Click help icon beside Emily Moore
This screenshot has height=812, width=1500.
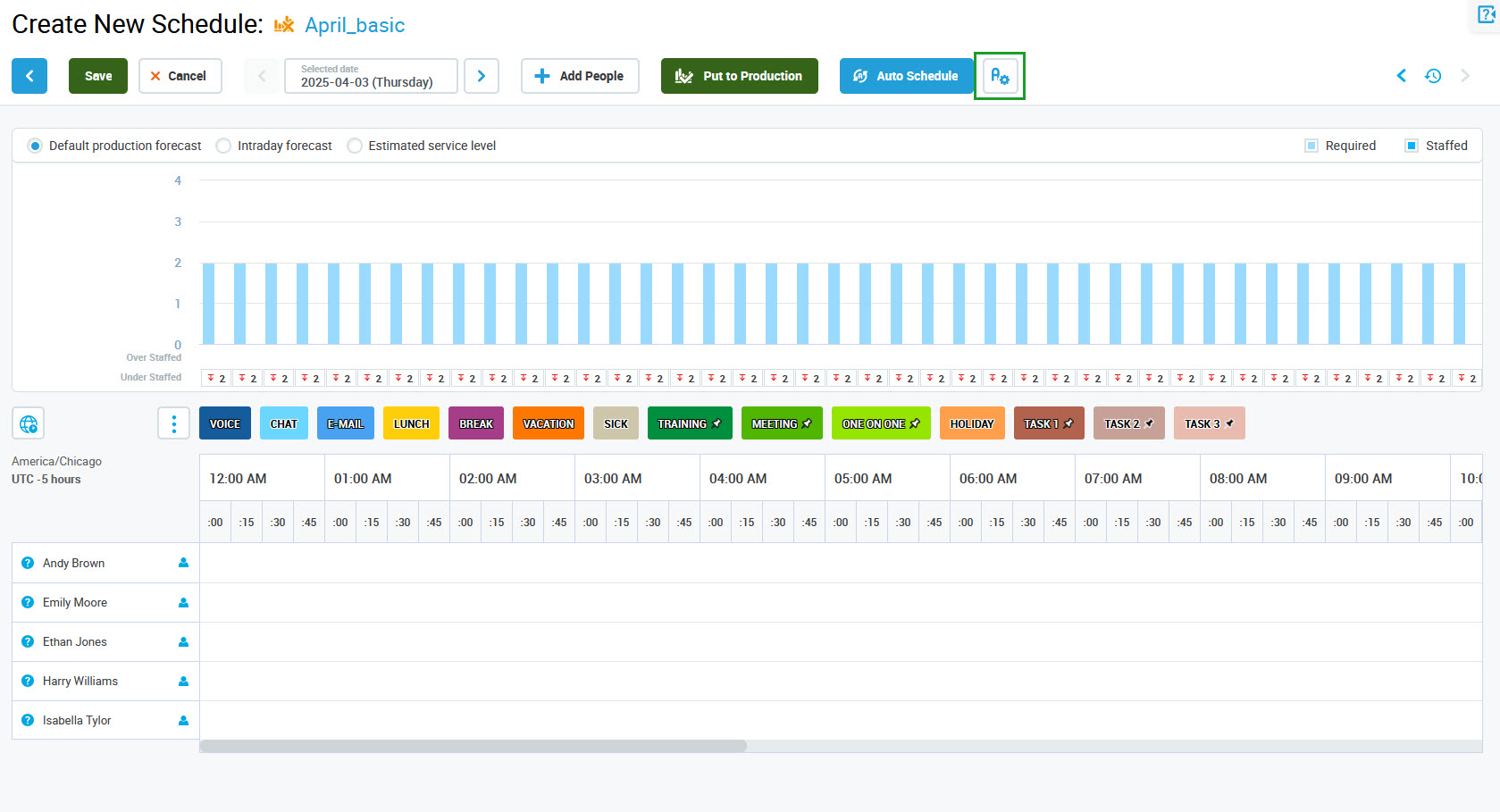point(28,602)
